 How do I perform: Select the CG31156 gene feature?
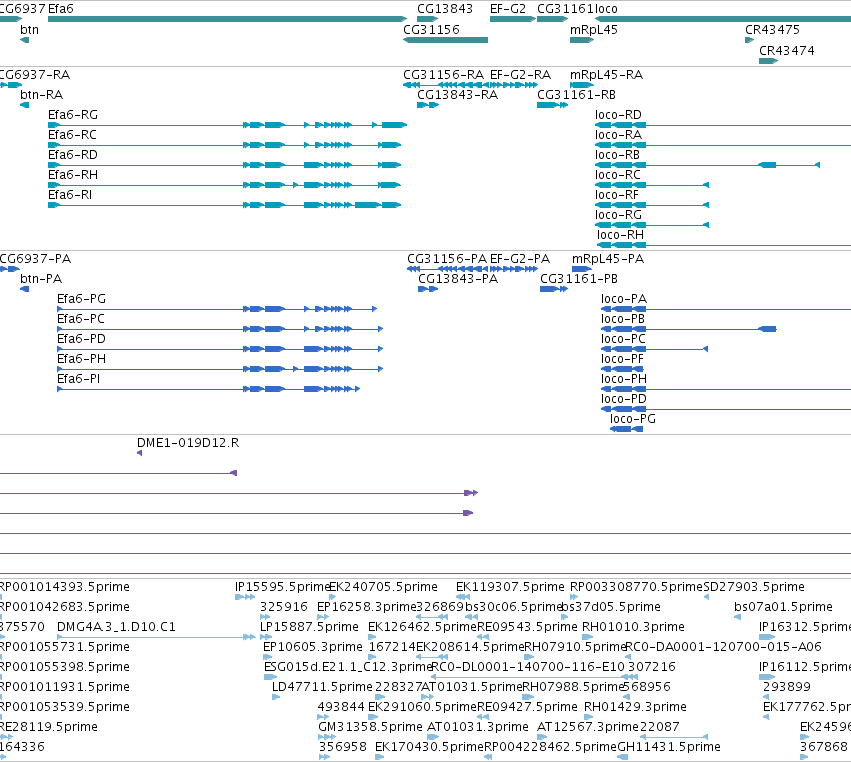pos(446,40)
